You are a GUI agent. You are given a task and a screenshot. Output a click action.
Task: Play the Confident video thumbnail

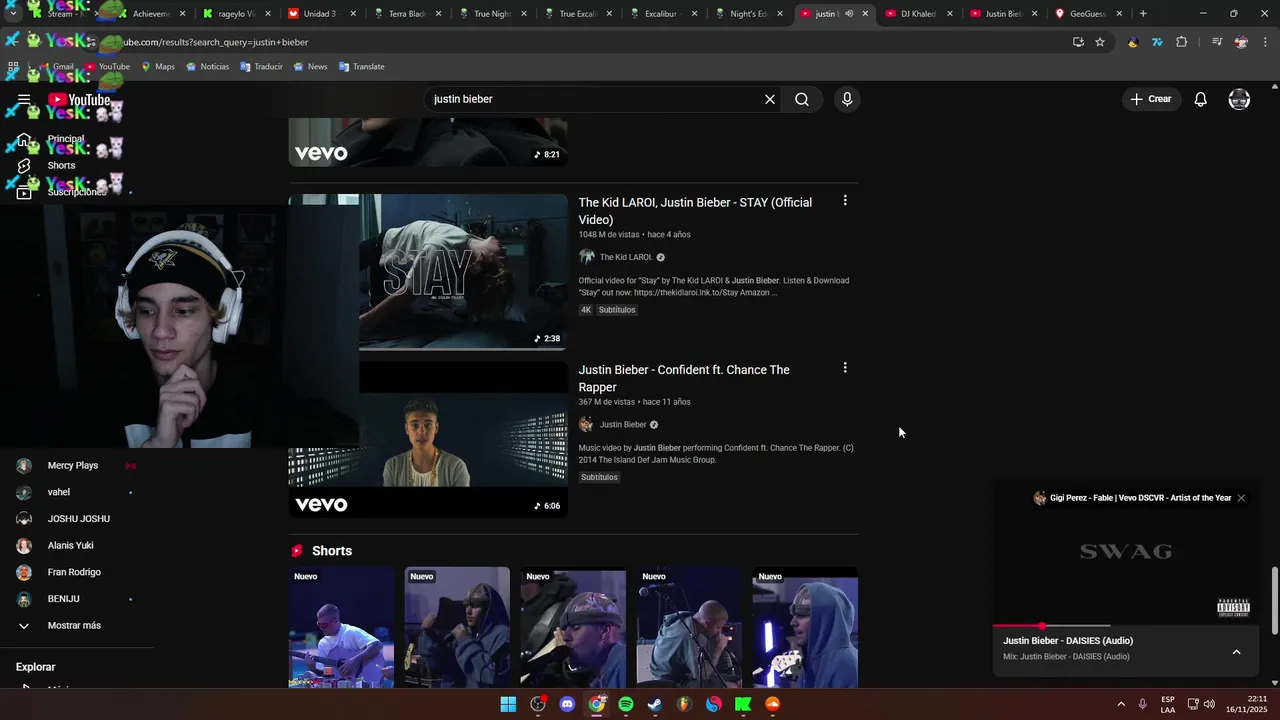(428, 439)
